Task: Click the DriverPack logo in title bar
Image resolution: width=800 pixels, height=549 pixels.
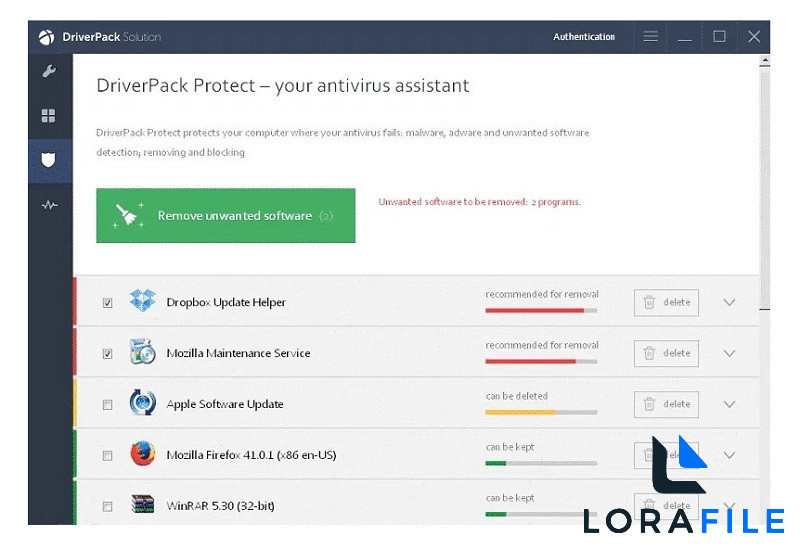Action: pyautogui.click(x=46, y=37)
